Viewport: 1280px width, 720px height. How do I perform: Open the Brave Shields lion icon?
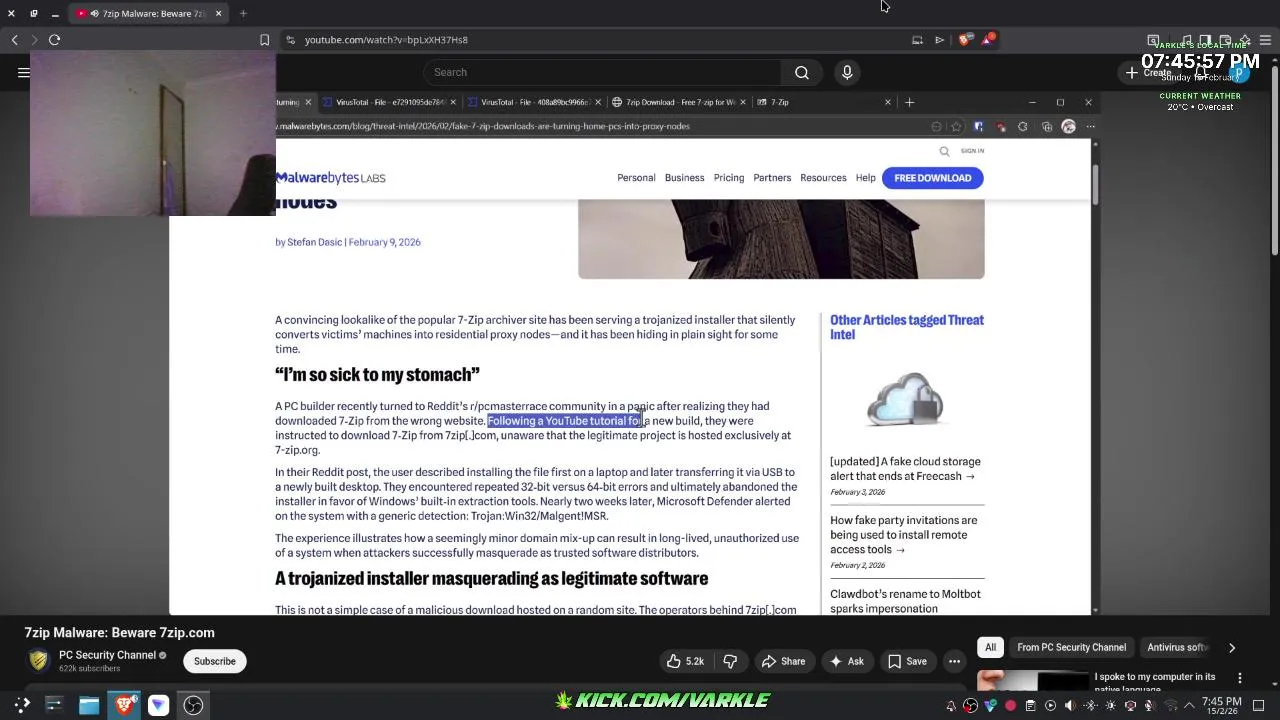tap(964, 40)
